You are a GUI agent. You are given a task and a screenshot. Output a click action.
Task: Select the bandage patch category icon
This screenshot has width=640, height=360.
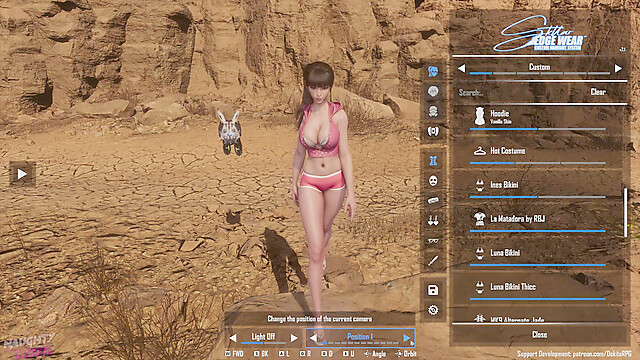[x=433, y=200]
